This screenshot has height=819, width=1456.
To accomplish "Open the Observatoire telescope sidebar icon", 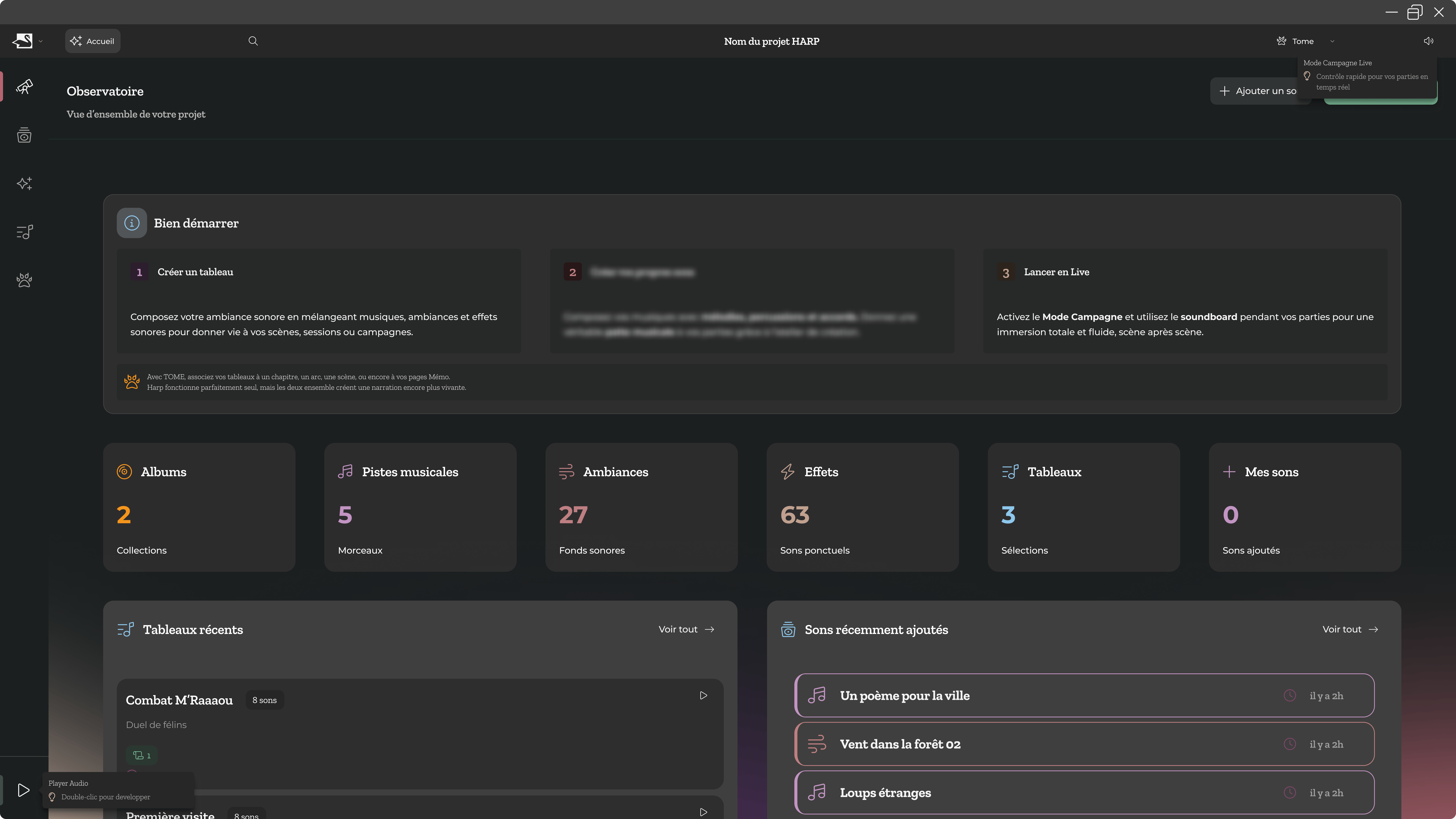I will 24,86.
